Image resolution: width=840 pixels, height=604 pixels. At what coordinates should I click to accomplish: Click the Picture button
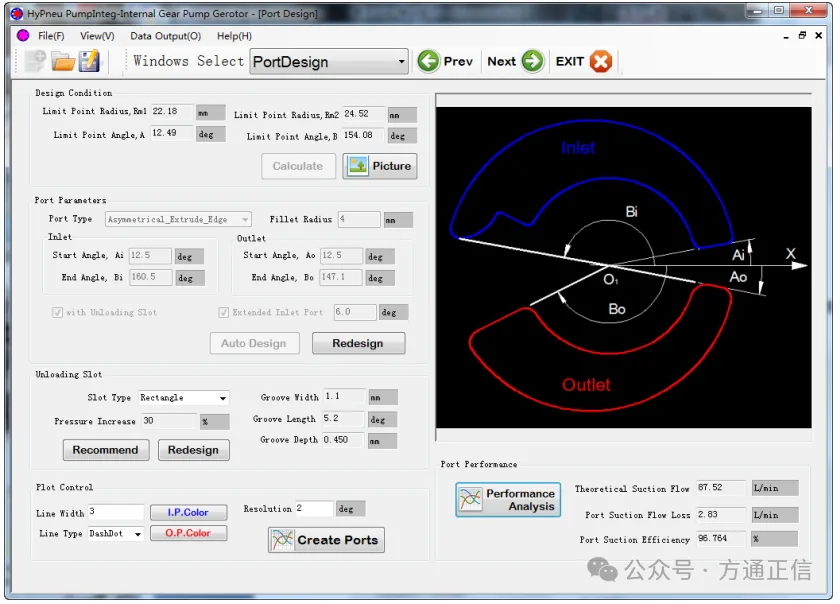coord(380,166)
